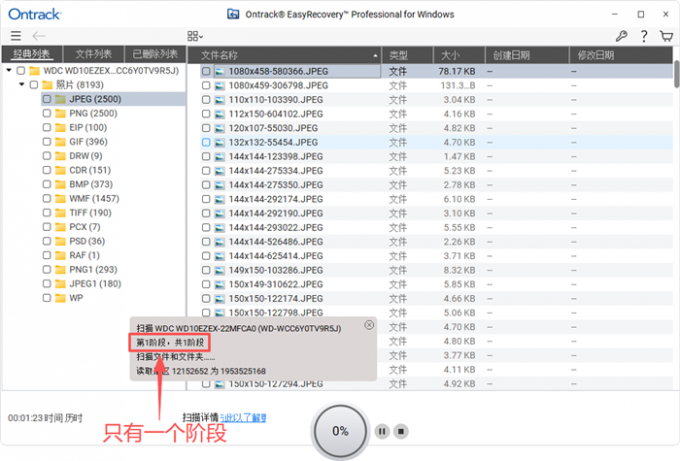680x461 pixels.
Task: Select the GIF (396) tree item
Action: [x=88, y=142]
